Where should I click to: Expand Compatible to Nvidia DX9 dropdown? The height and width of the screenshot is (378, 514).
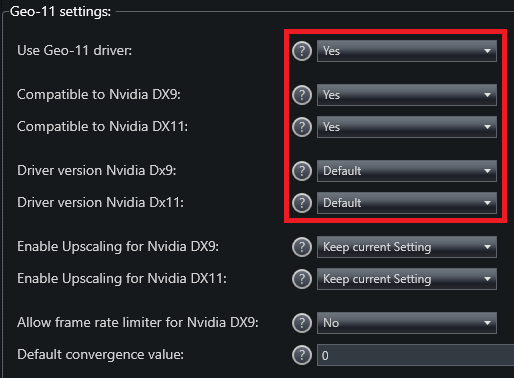point(407,95)
